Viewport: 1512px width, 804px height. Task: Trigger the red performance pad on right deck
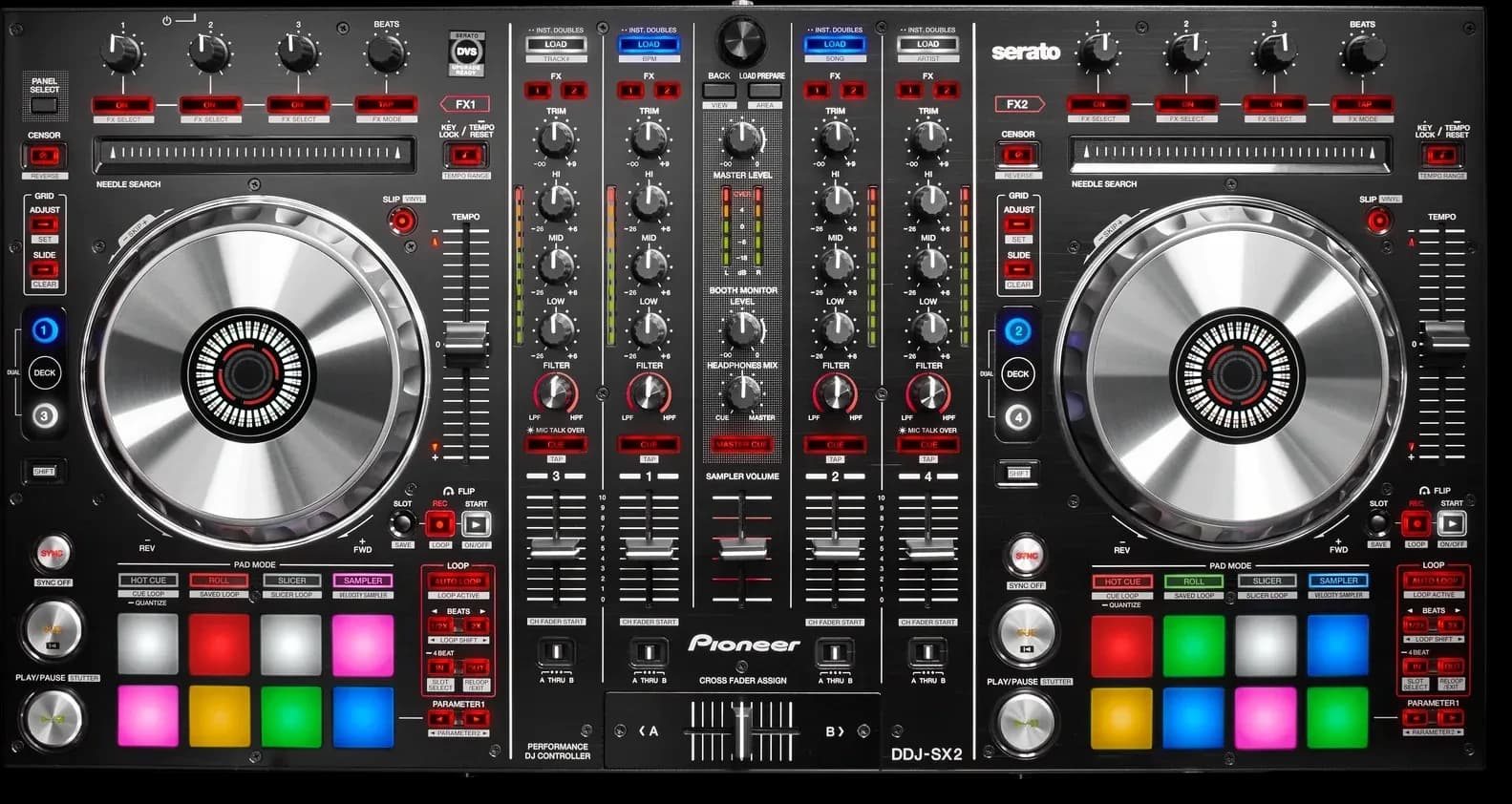coord(1122,645)
